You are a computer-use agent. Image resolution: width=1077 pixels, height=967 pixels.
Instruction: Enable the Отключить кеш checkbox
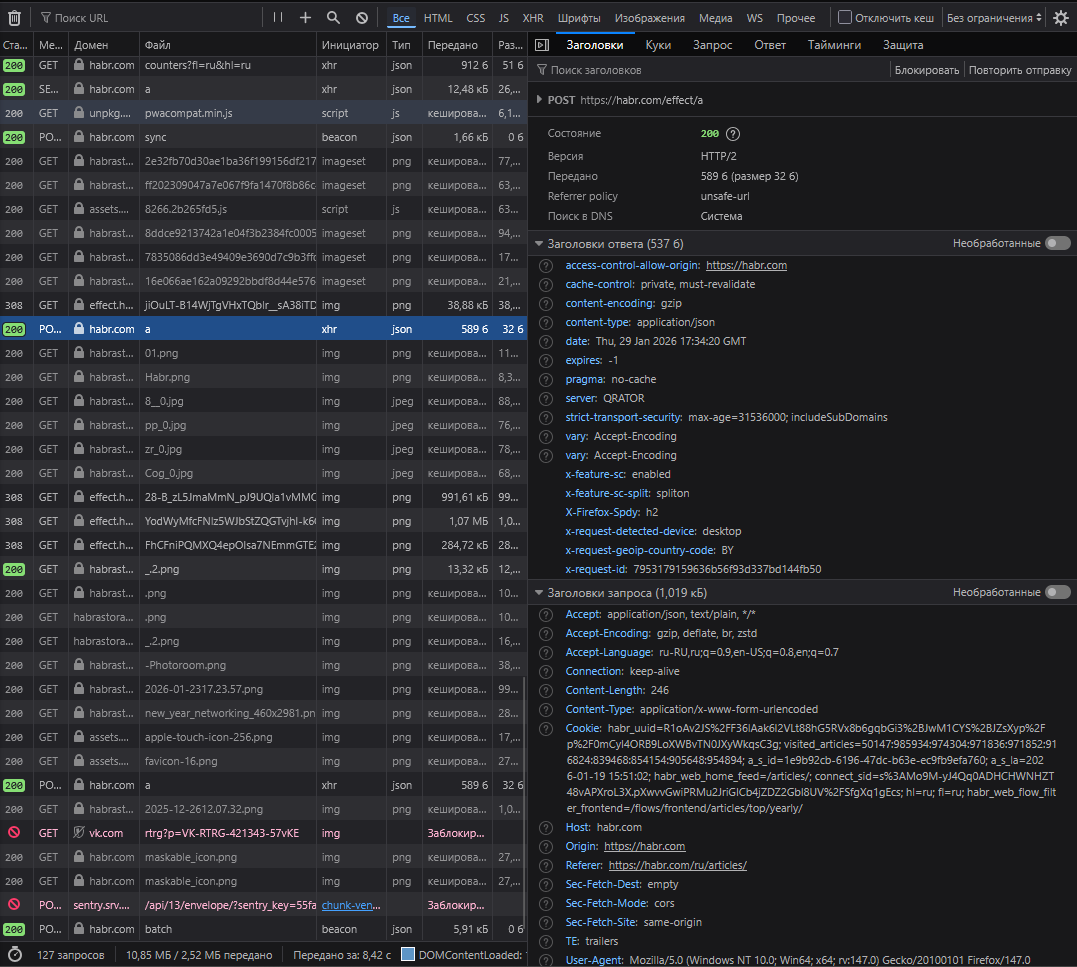[845, 17]
